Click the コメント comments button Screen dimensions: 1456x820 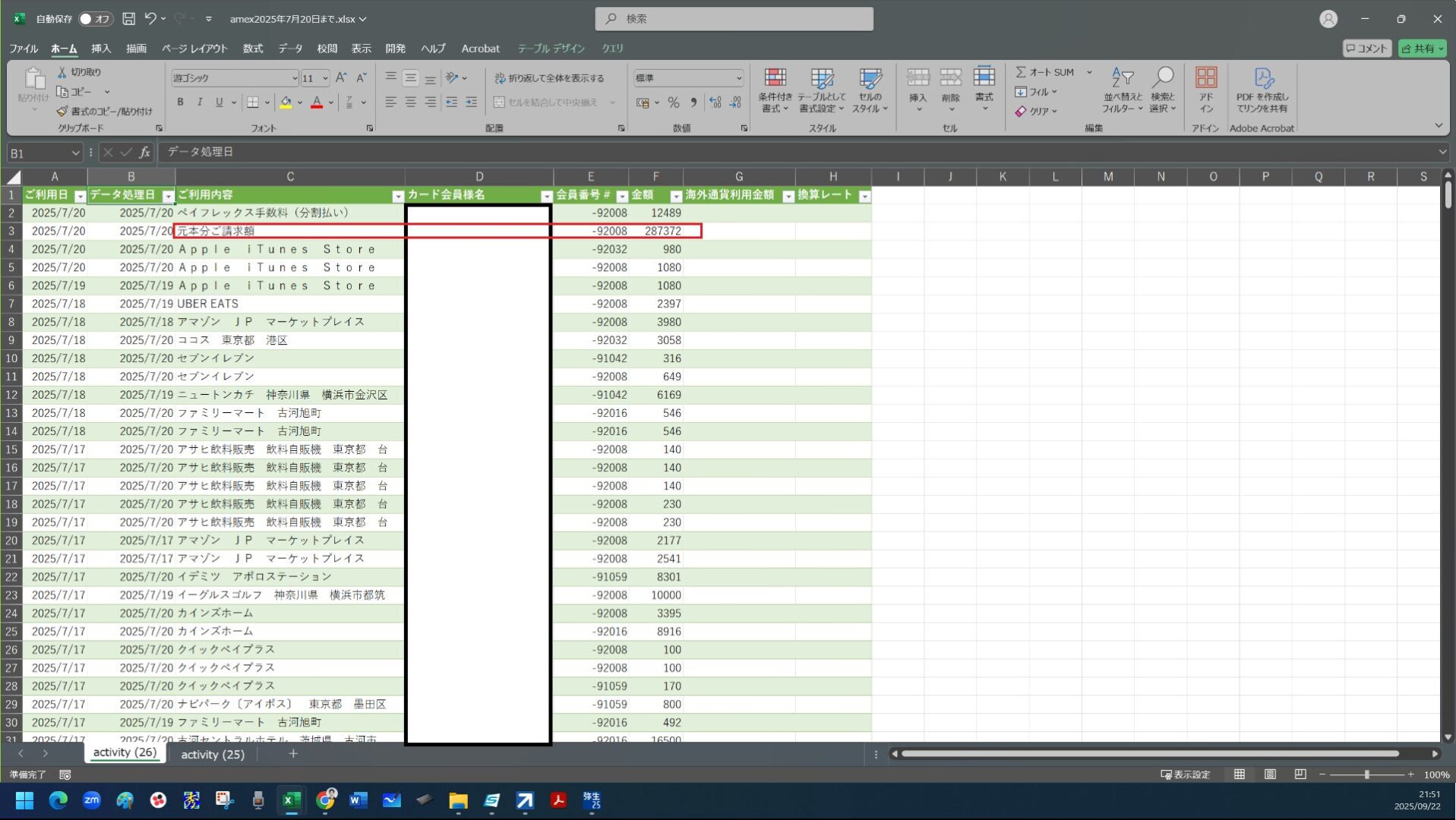(x=1366, y=49)
